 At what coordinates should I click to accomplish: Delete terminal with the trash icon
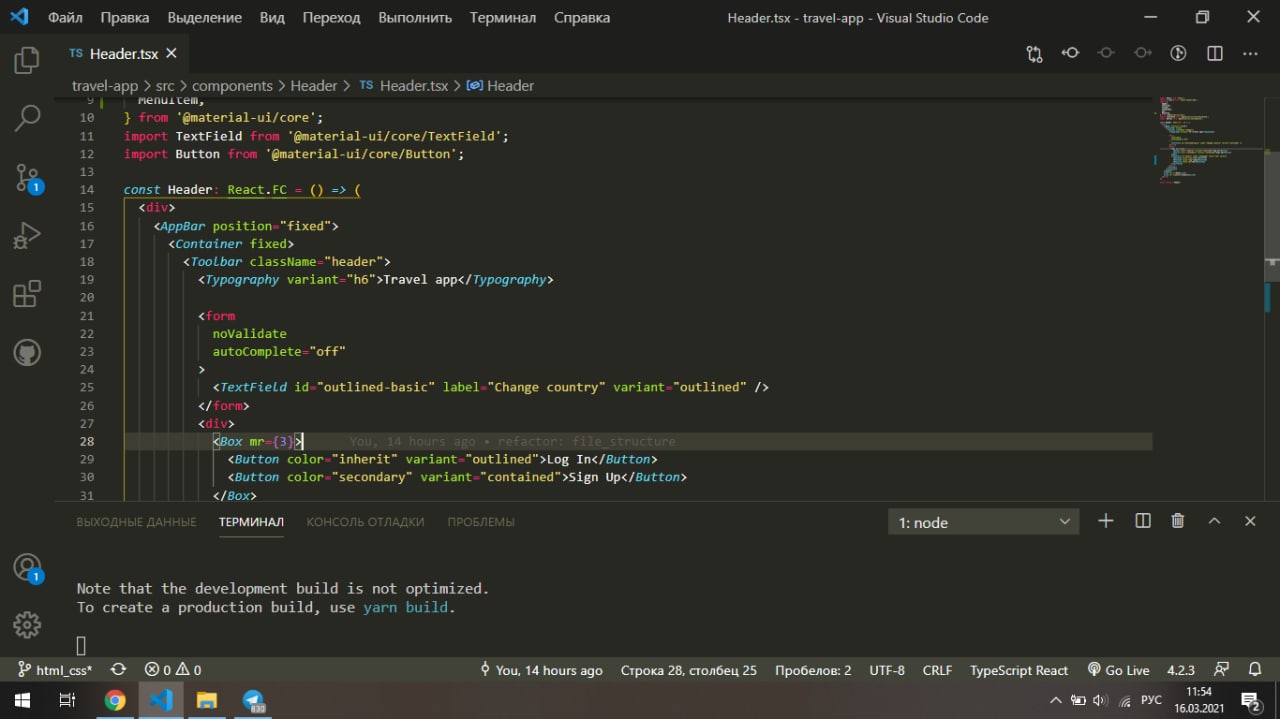(1178, 521)
